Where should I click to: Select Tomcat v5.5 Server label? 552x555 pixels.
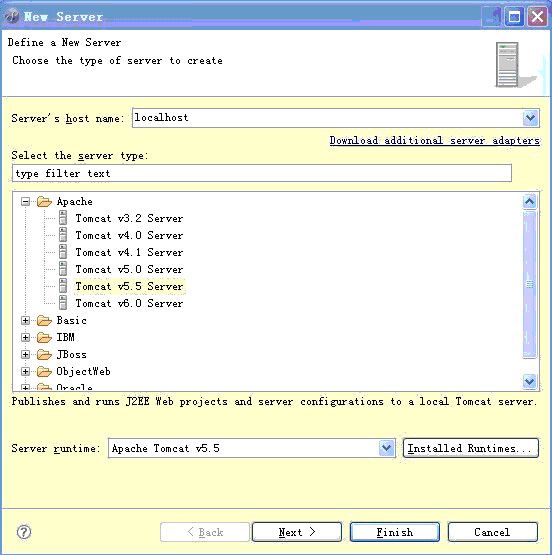coord(129,286)
